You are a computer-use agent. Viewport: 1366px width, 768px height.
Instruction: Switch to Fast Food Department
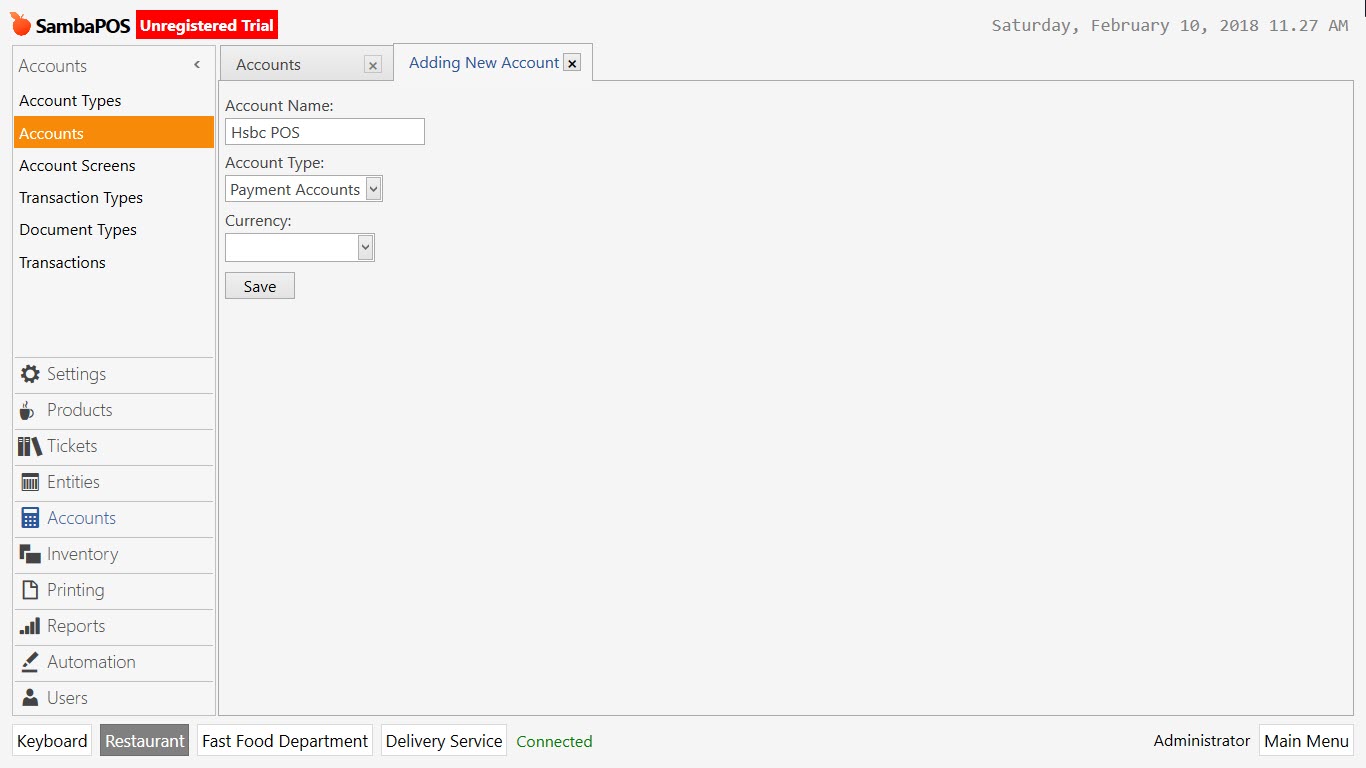tap(285, 741)
